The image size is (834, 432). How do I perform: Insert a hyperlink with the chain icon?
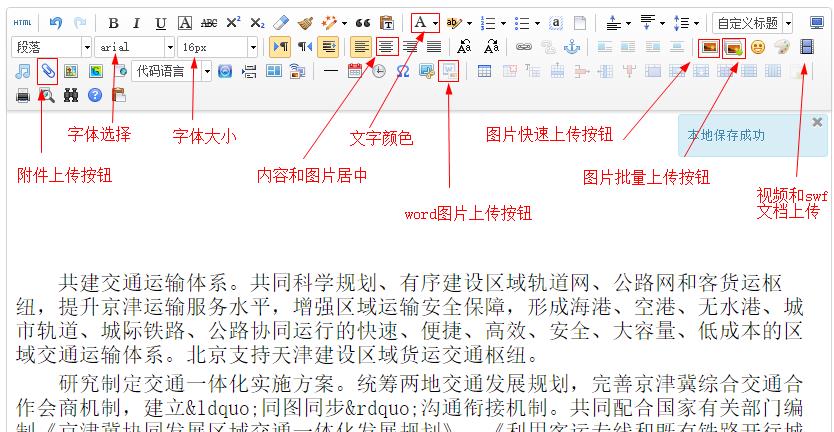[x=524, y=46]
